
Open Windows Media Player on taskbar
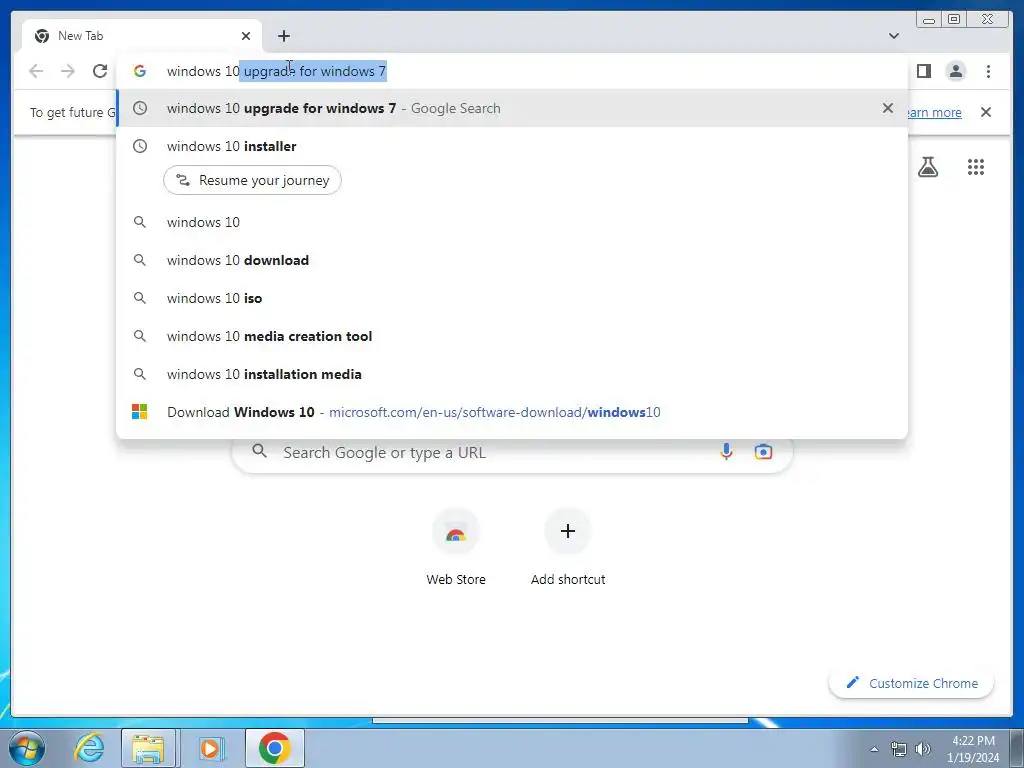coord(210,748)
